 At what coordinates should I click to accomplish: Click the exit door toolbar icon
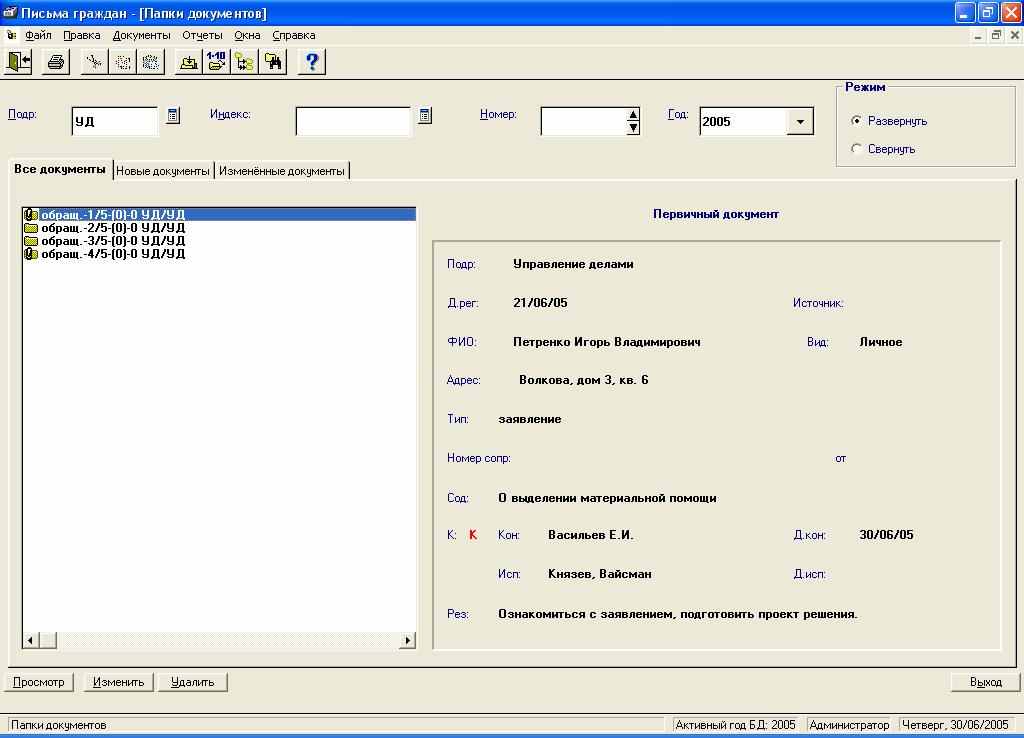pos(19,62)
